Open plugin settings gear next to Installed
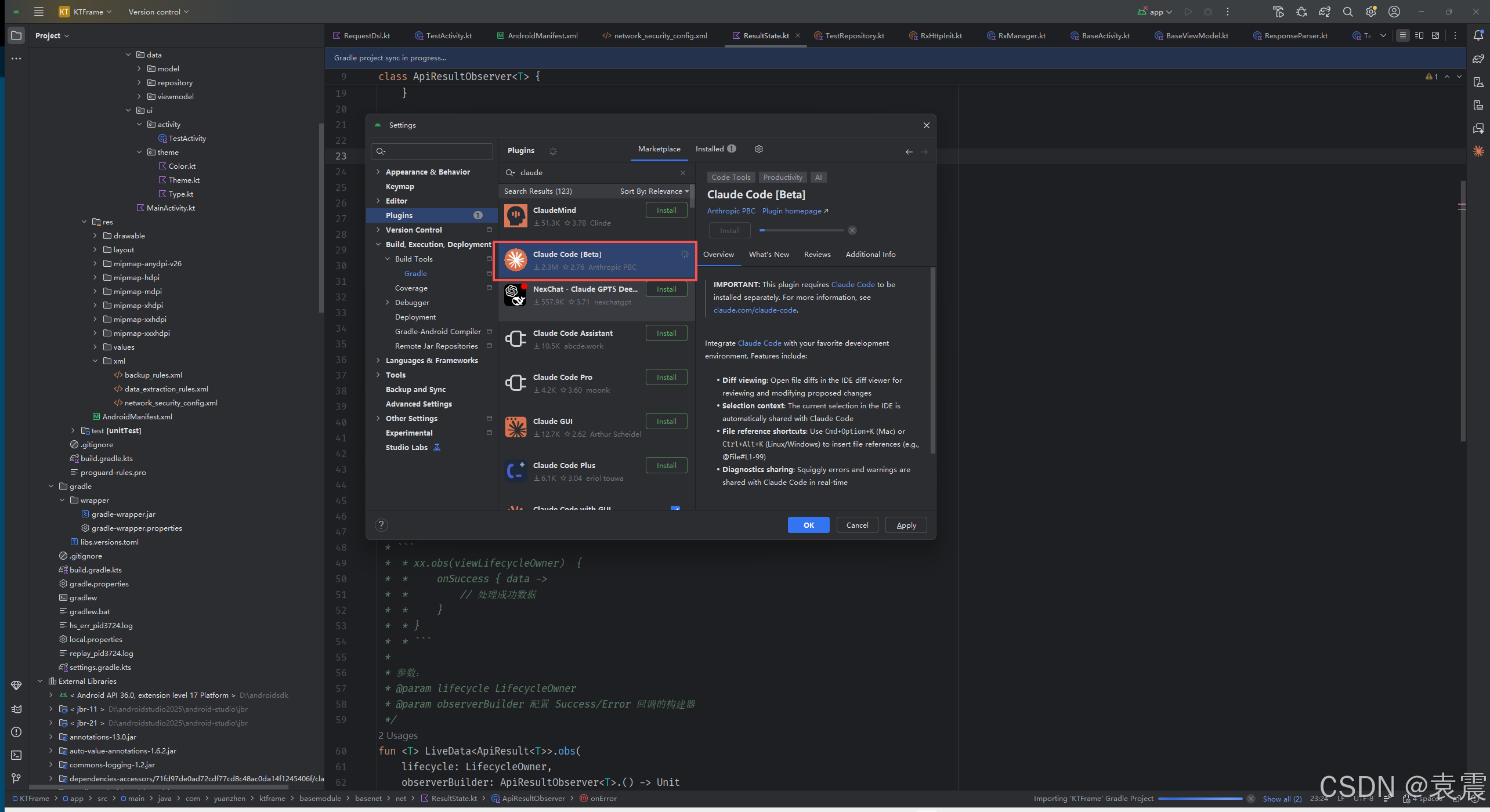The image size is (1490, 812). pos(758,149)
